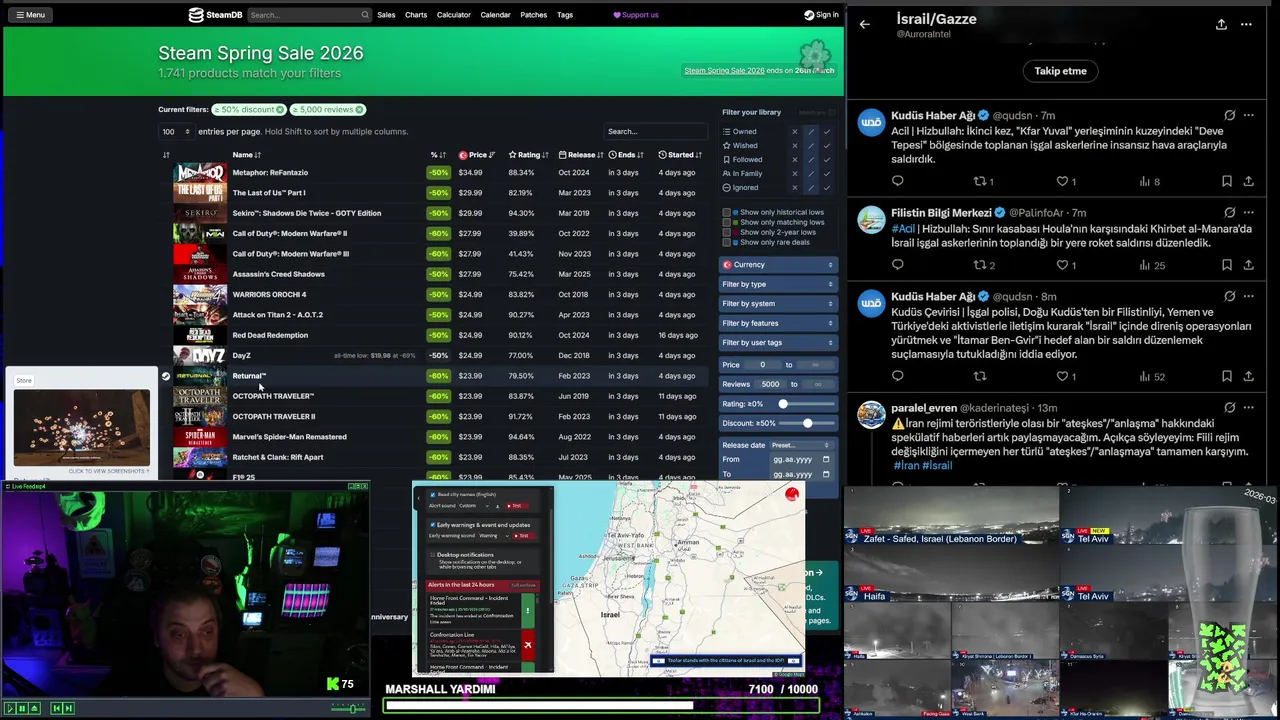The image size is (1280, 720).
Task: Expand Filter by user tags dropdown
Action: 777,342
